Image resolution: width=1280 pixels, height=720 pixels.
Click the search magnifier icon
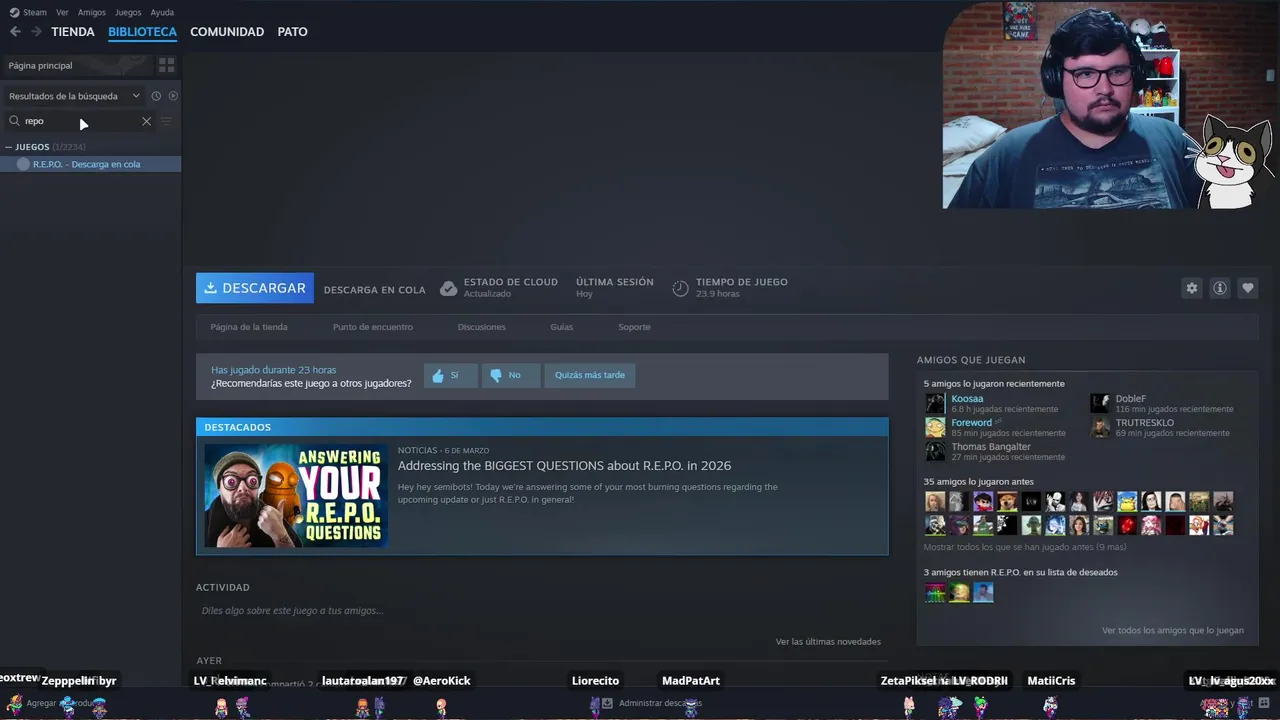14,121
